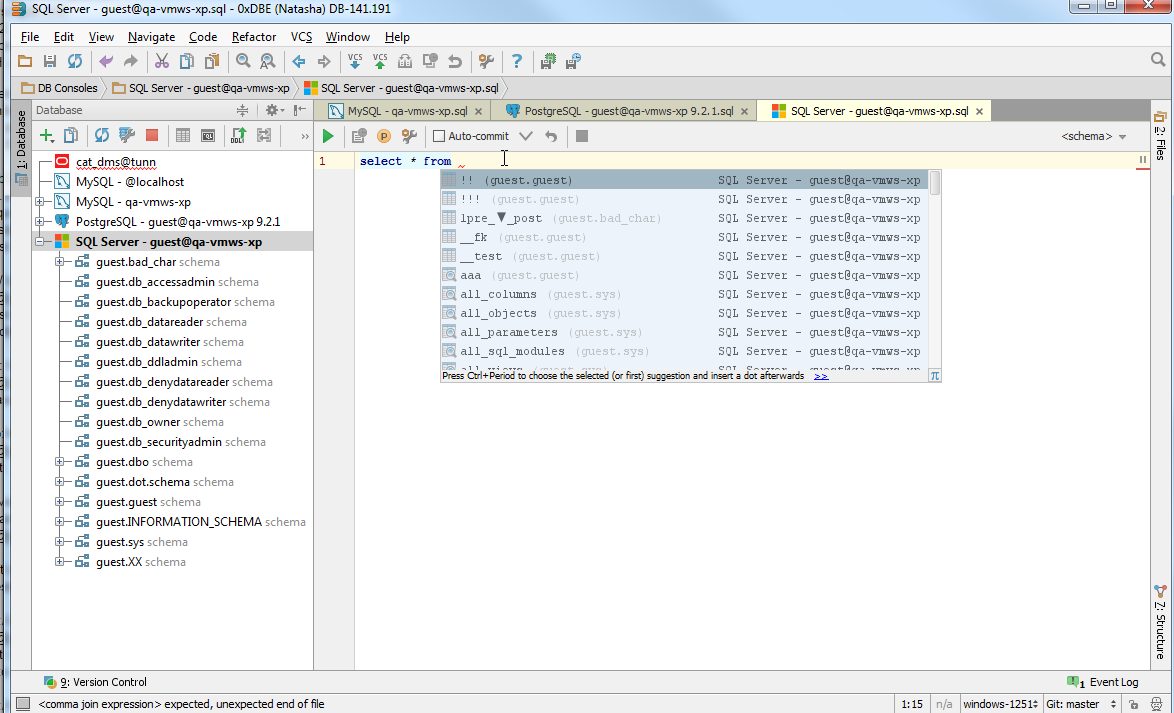This screenshot has height=713, width=1174.
Task: Click the DDL export icon
Action: pos(239,136)
